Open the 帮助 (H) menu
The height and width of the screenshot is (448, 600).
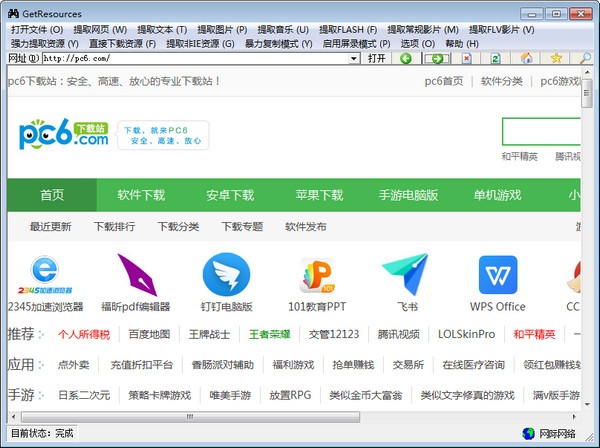pos(462,44)
